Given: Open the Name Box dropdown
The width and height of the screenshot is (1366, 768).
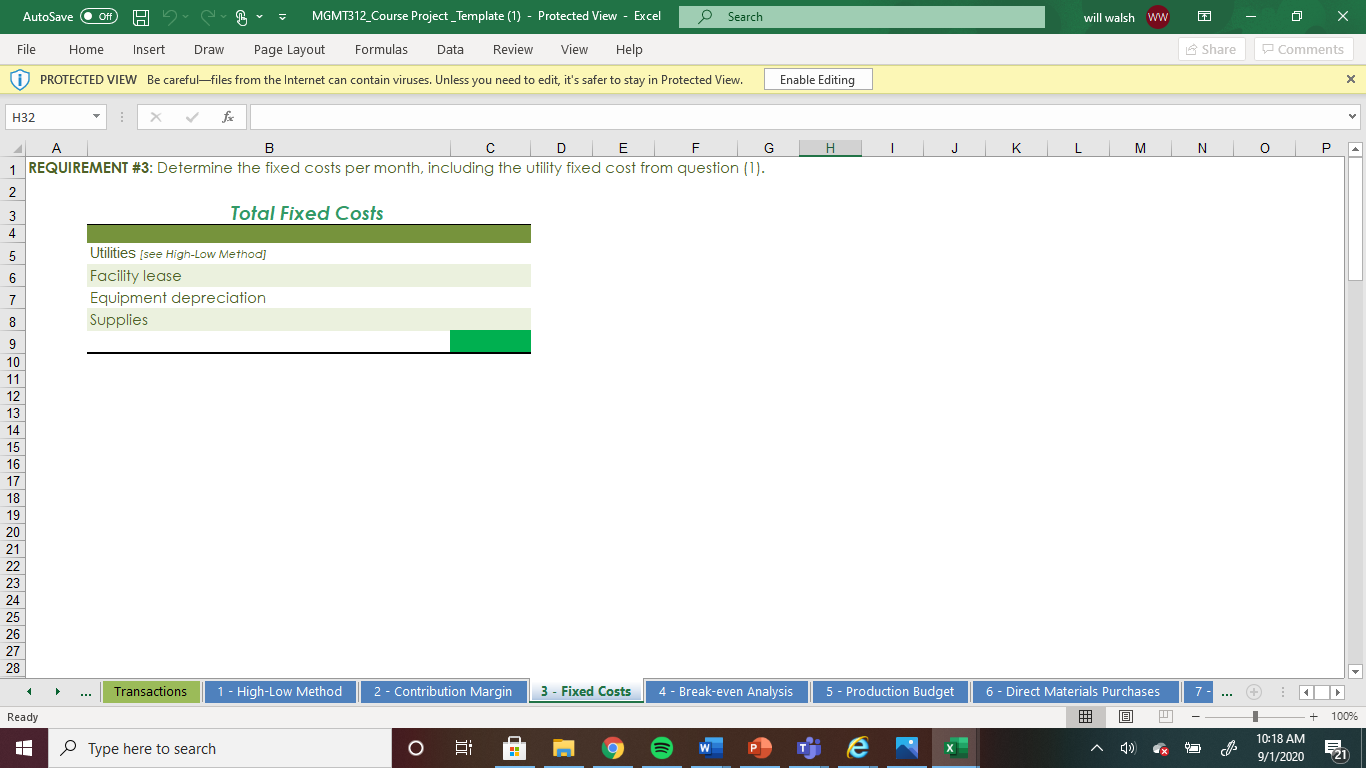Looking at the screenshot, I should click(96, 116).
